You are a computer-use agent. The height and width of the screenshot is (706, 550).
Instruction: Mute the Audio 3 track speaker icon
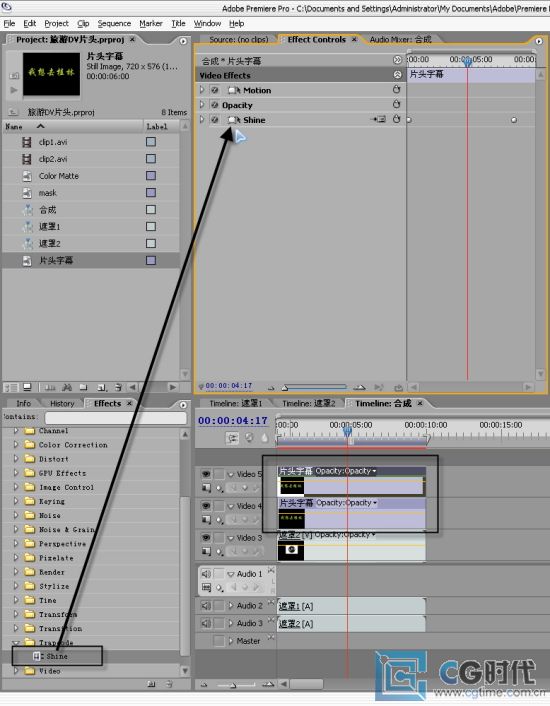[206, 623]
